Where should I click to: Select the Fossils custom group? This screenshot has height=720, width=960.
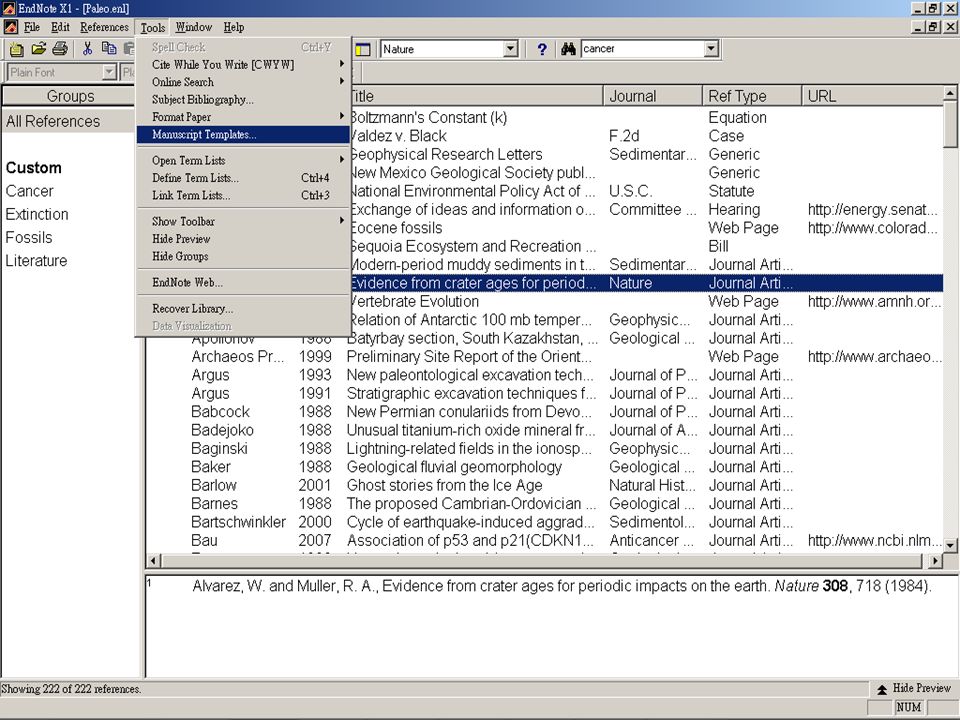(29, 238)
